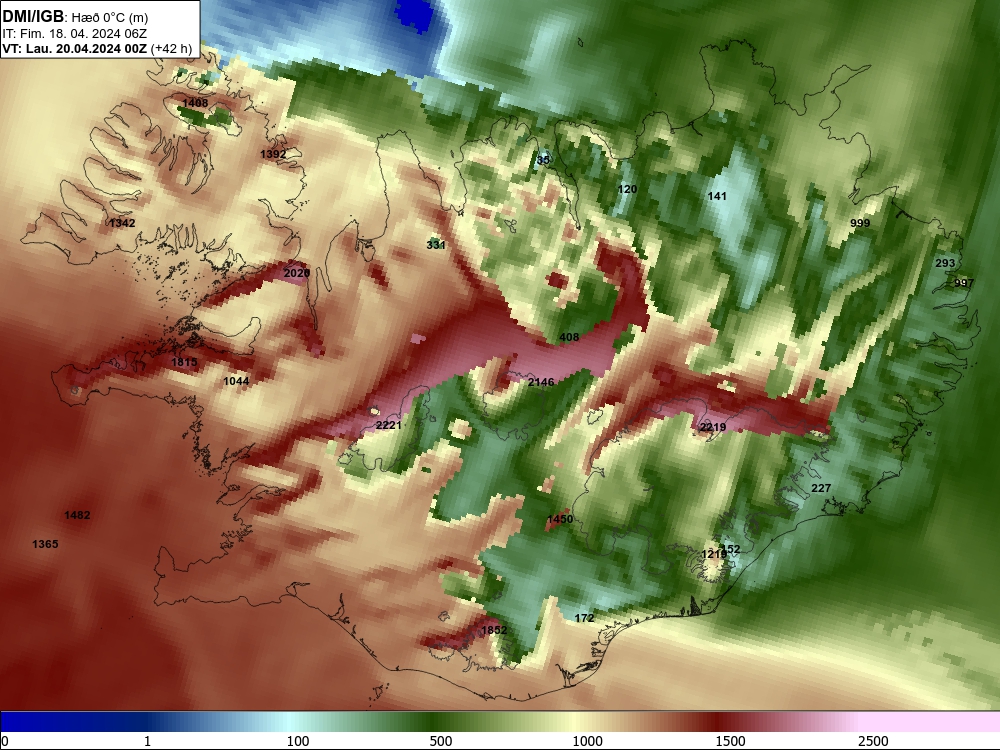Click the 500 label on the color scale
Image resolution: width=1000 pixels, height=750 pixels.
click(x=441, y=741)
